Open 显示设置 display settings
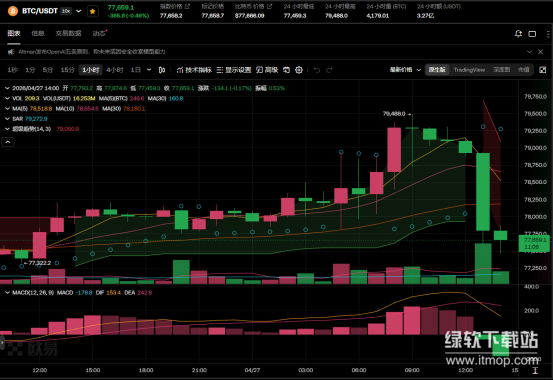Image resolution: width=553 pixels, height=380 pixels. tap(233, 70)
